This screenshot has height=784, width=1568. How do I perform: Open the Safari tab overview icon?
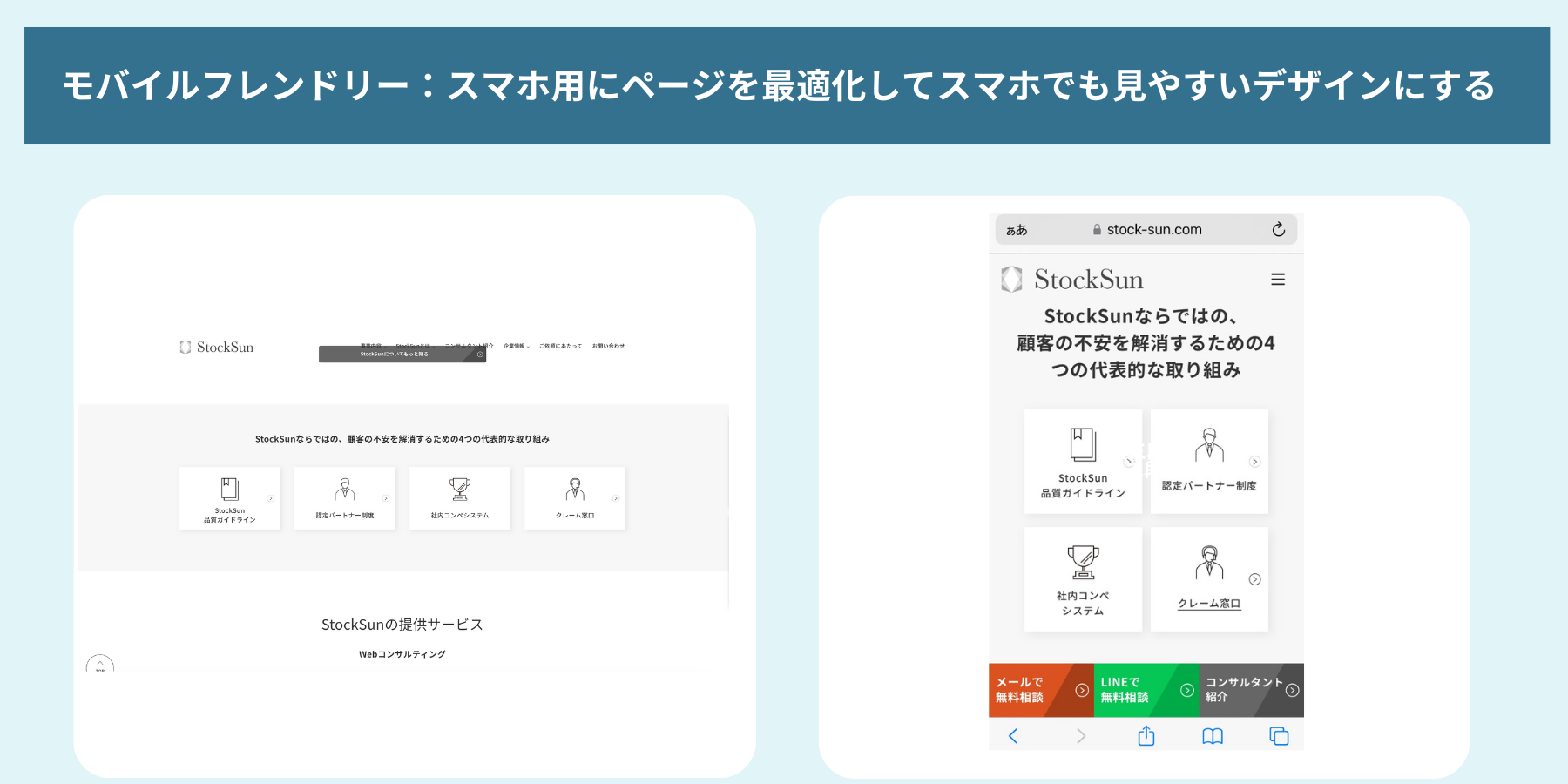click(x=1278, y=736)
